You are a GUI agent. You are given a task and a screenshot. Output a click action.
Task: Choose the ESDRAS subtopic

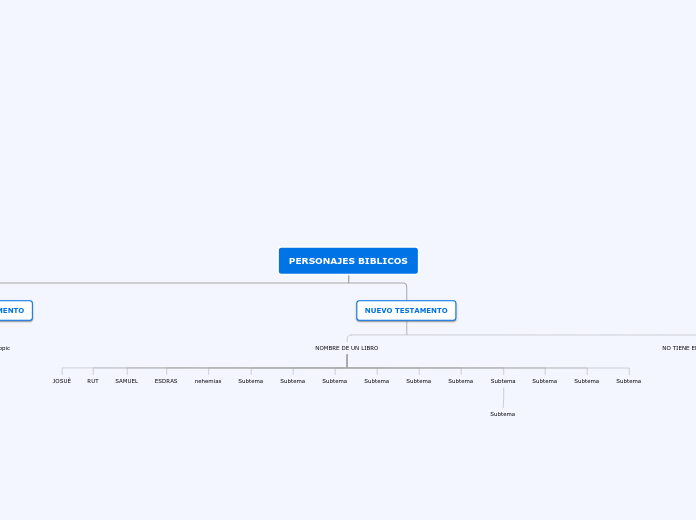(166, 381)
